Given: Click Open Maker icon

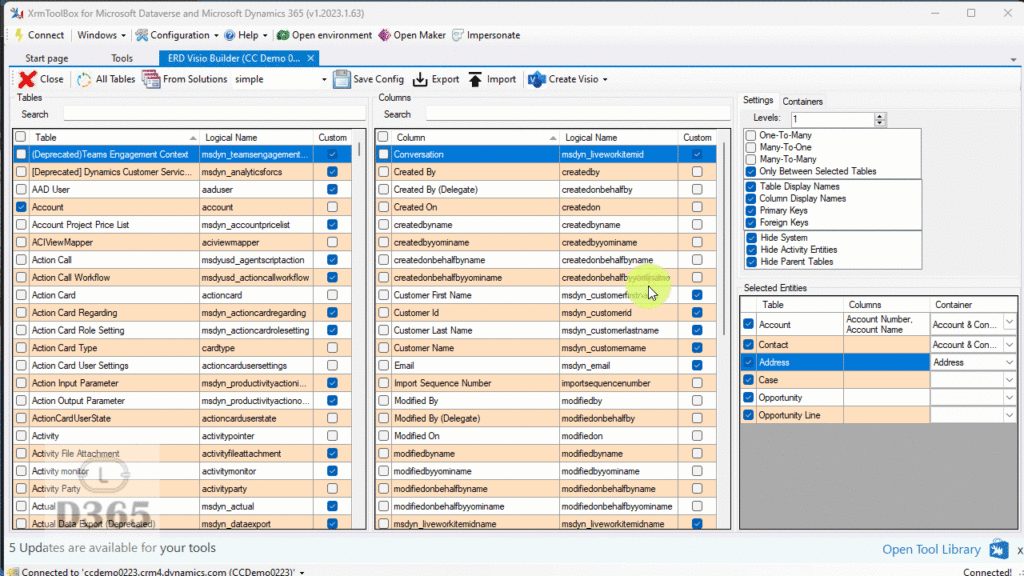Looking at the screenshot, I should pyautogui.click(x=385, y=35).
